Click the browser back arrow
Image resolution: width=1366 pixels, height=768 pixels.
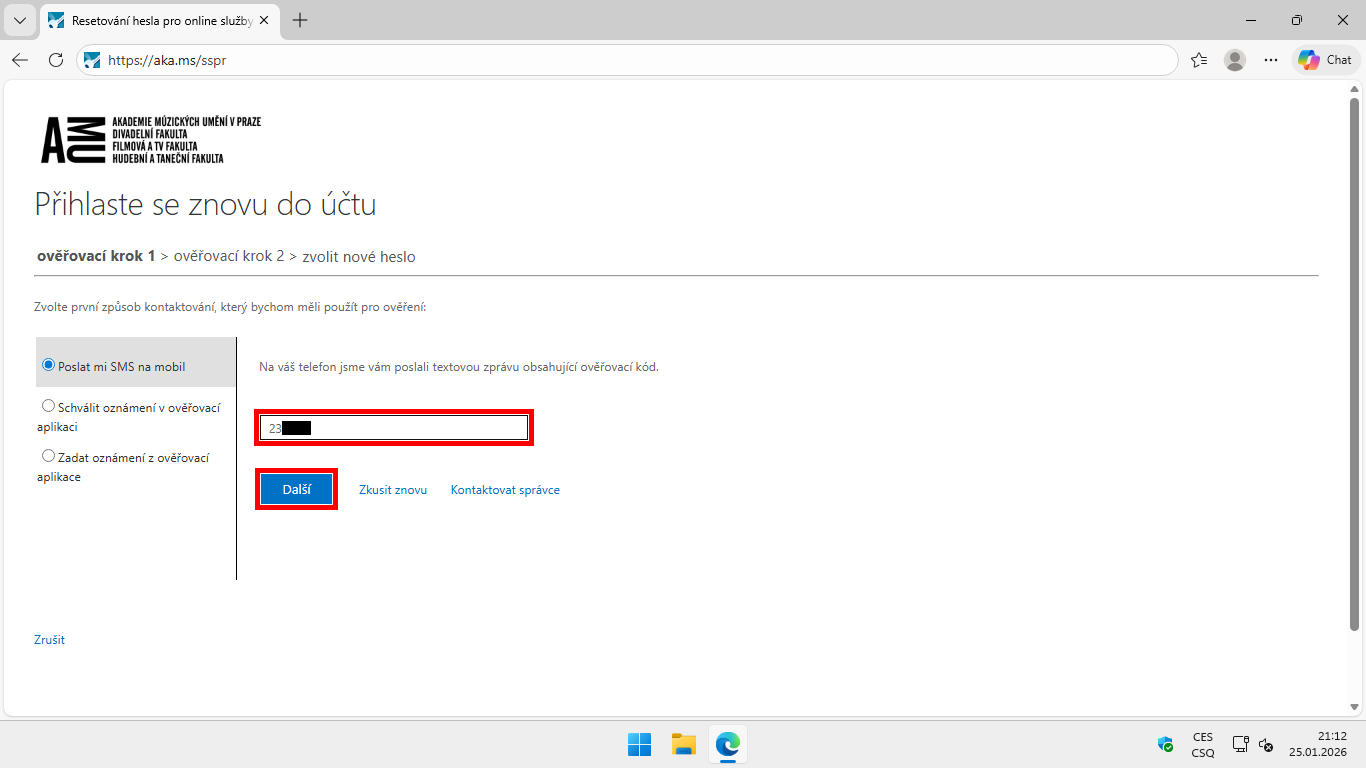click(x=20, y=60)
